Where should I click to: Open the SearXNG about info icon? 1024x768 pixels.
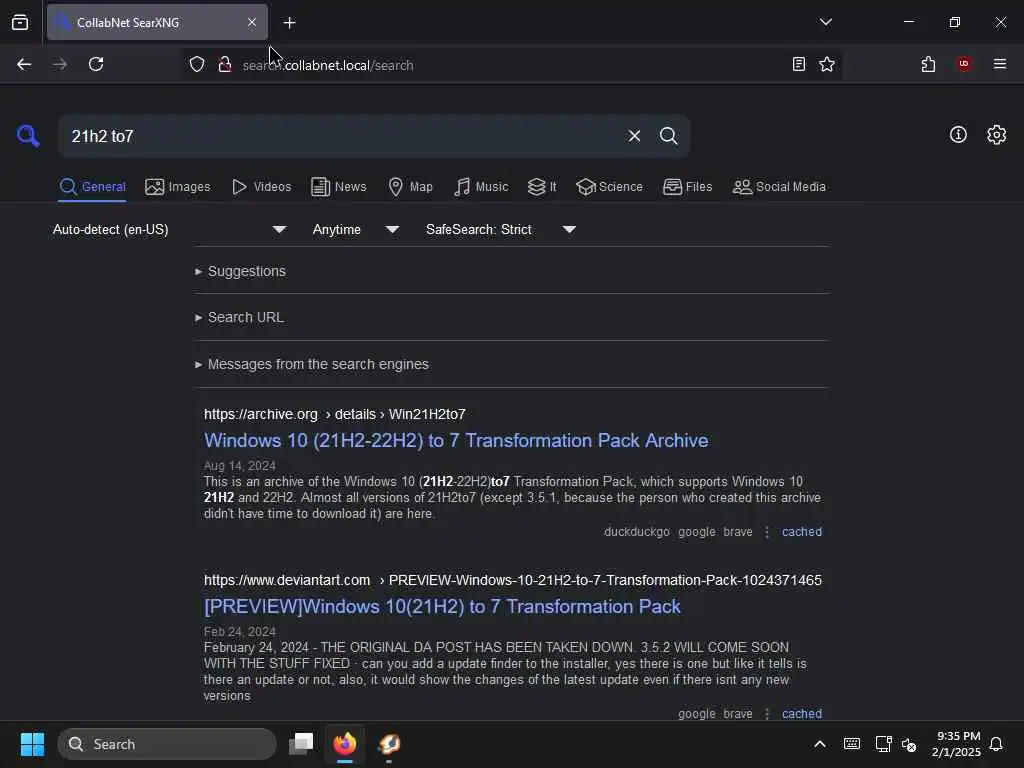pos(958,135)
